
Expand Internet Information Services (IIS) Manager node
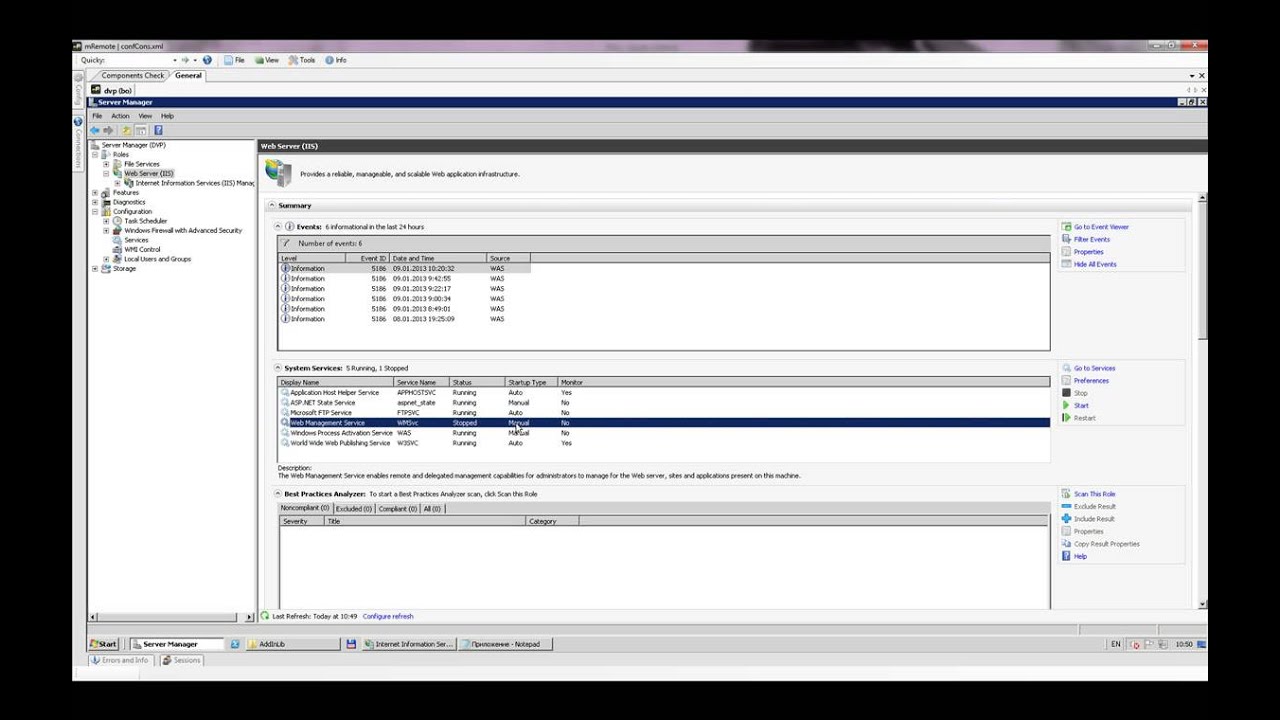(118, 183)
